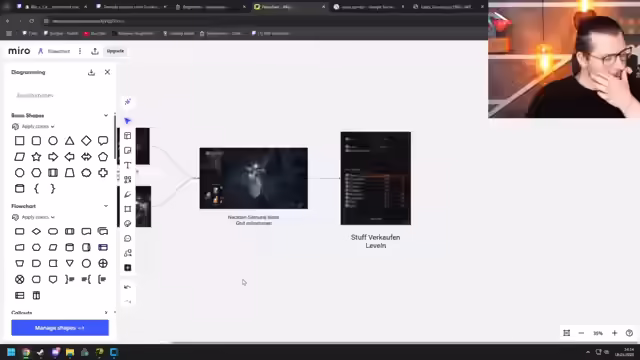Open the comment tool
This screenshot has width=640, height=360.
pyautogui.click(x=128, y=238)
